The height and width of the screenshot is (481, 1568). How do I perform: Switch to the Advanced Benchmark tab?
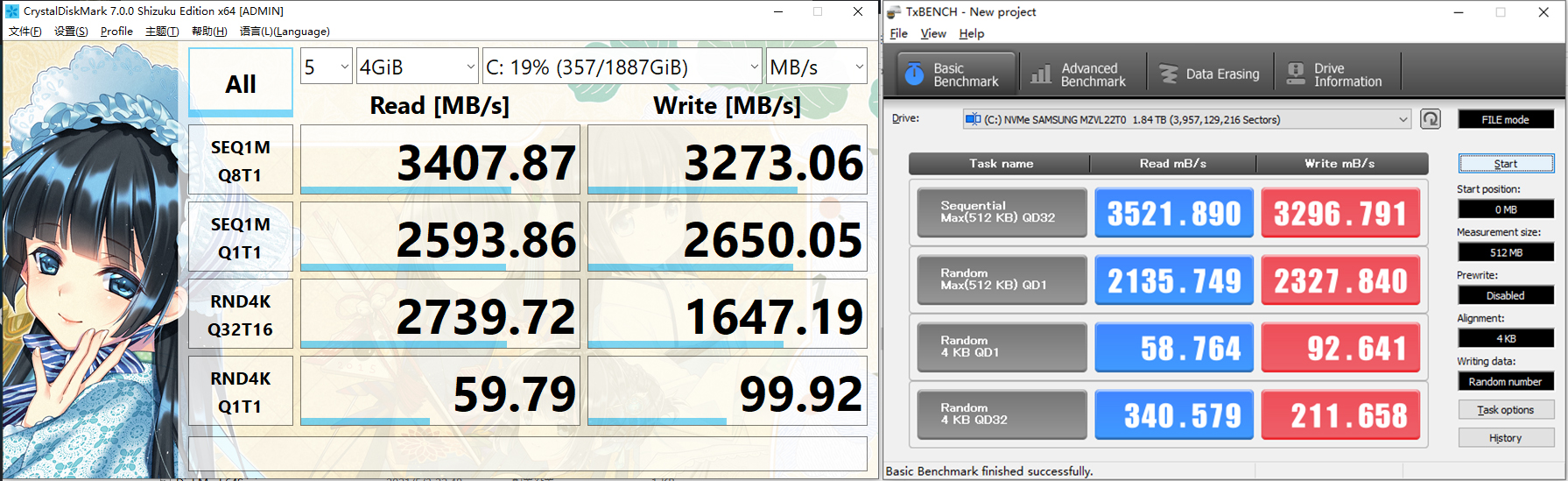point(1082,74)
